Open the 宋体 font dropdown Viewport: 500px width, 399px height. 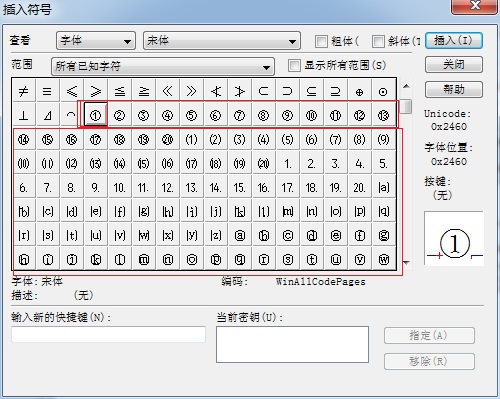click(x=222, y=41)
